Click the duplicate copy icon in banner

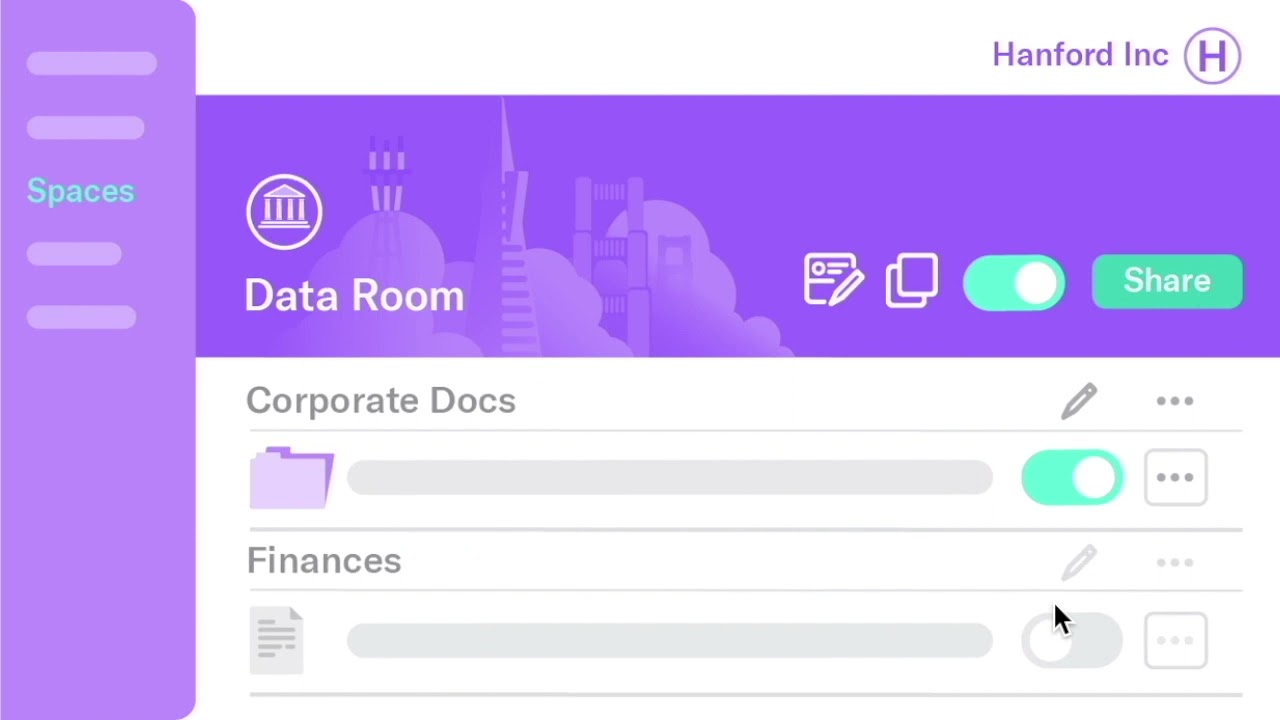(x=911, y=280)
